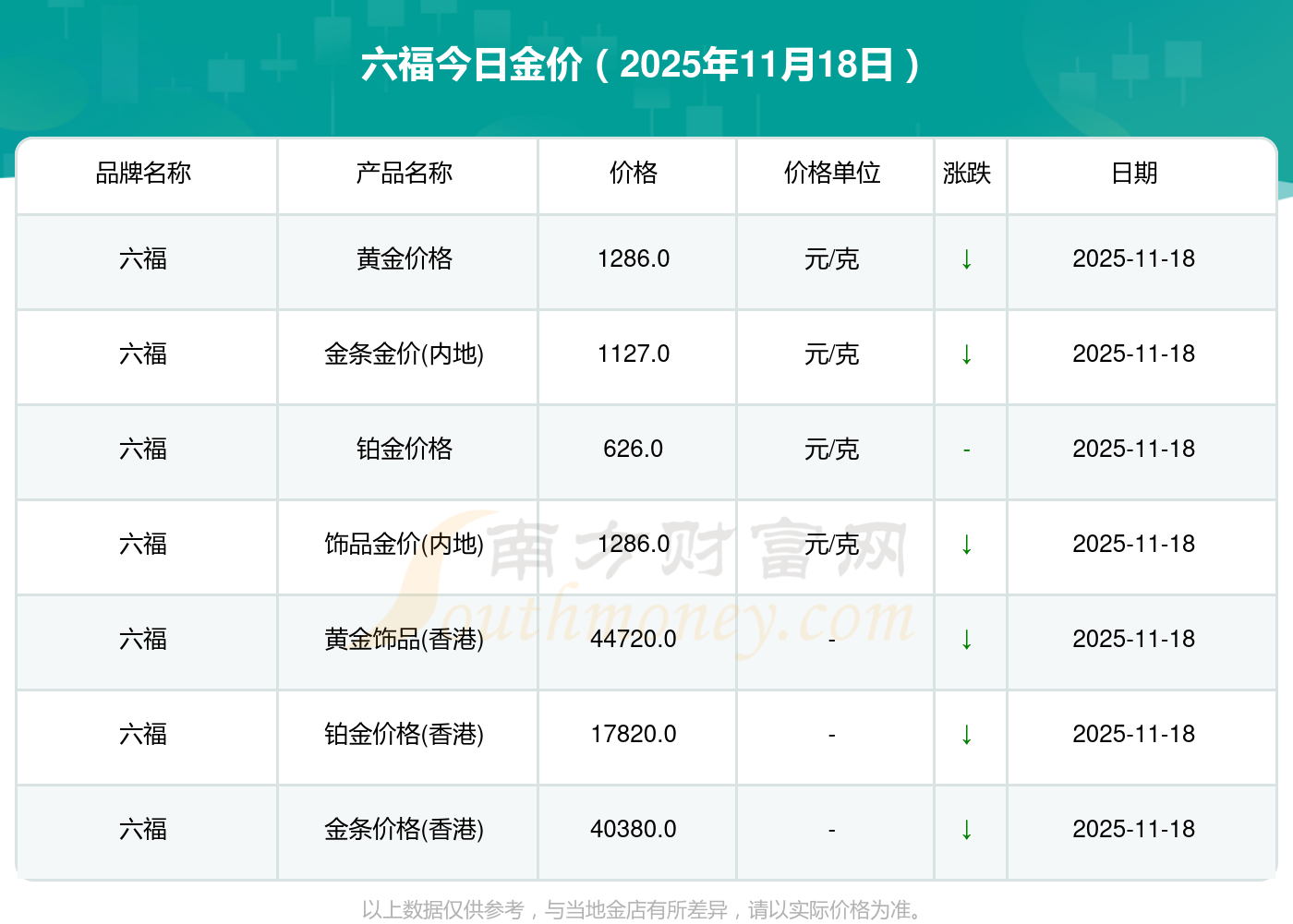Click price 1286.0 in the 黄金价格 row

click(x=634, y=258)
